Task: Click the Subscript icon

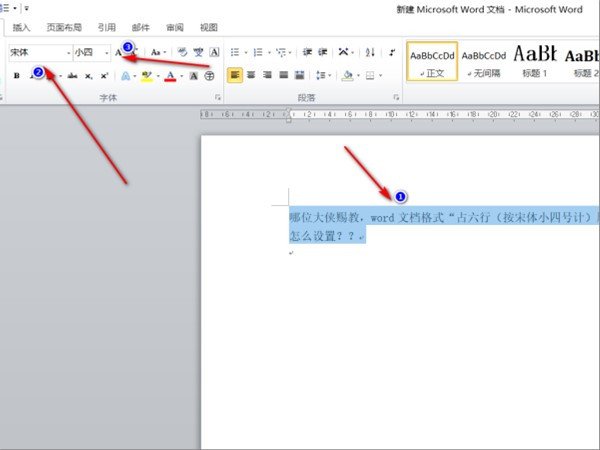Action: coord(89,75)
